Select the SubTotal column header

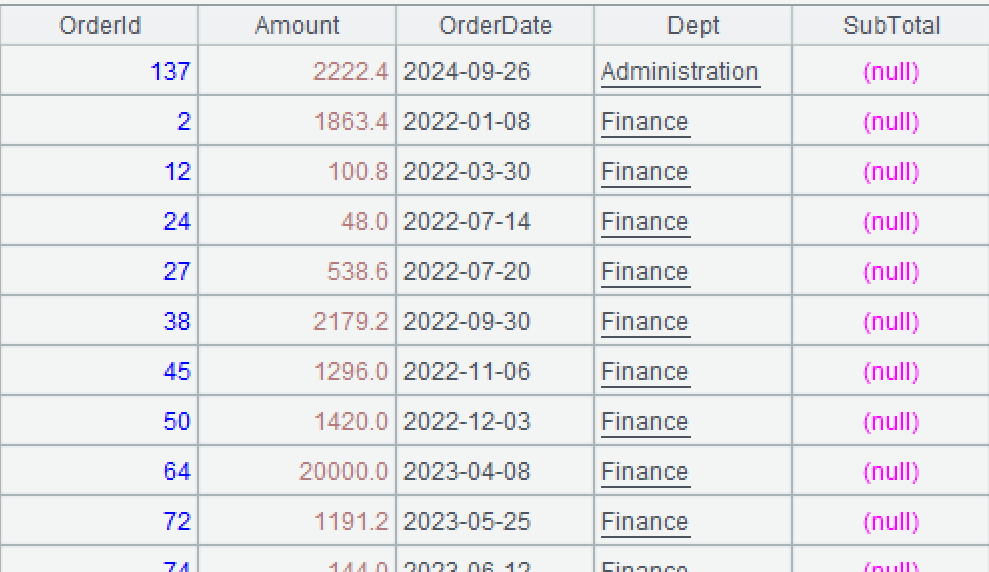[891, 25]
